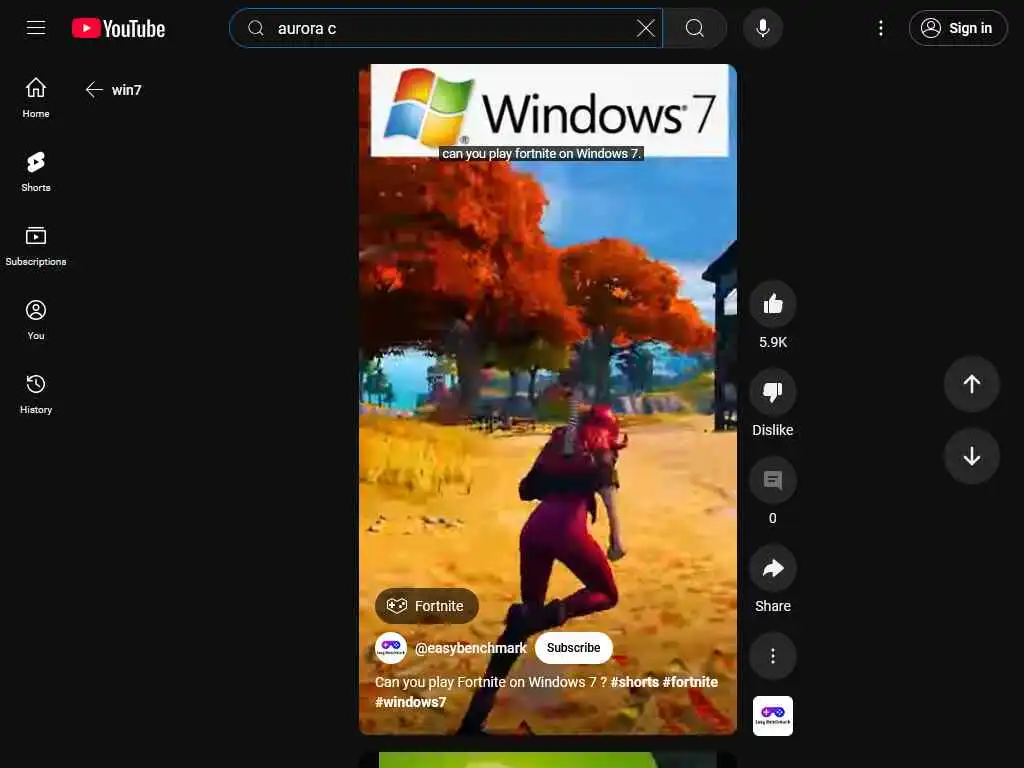
Task: Start voice search with microphone
Action: pos(763,28)
